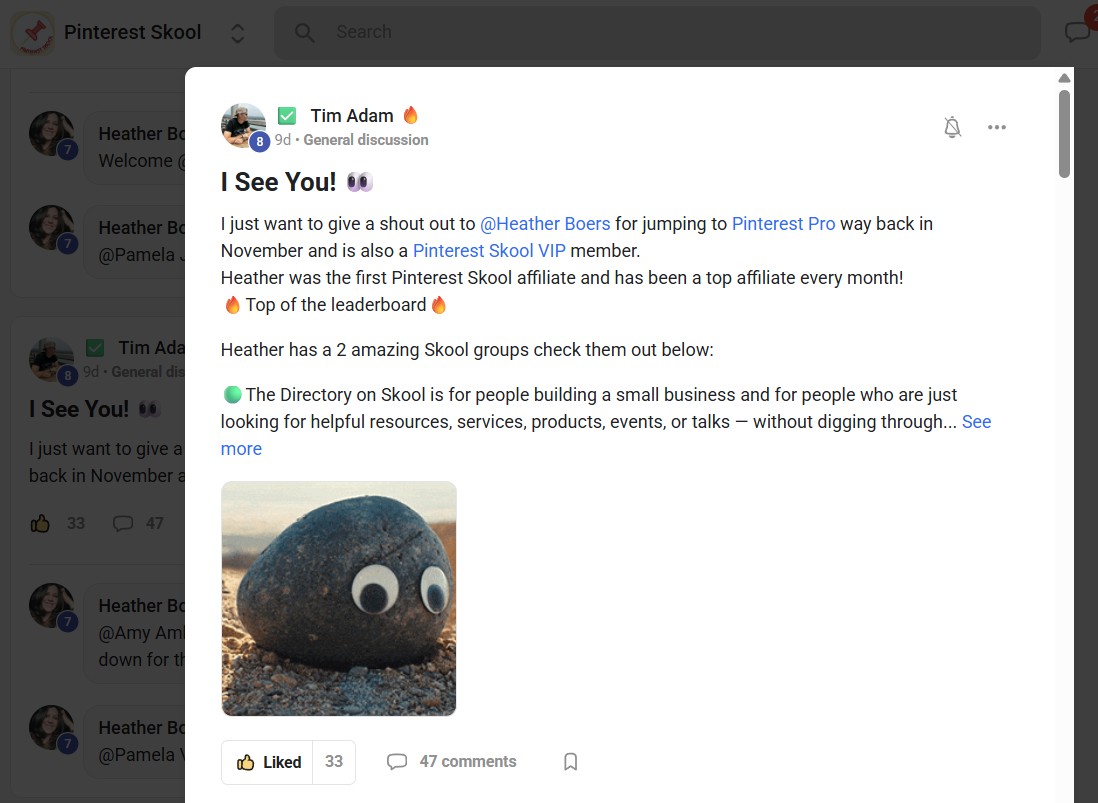This screenshot has height=803, width=1098.
Task: Click the background feed thumbs-up icon
Action: coord(40,523)
